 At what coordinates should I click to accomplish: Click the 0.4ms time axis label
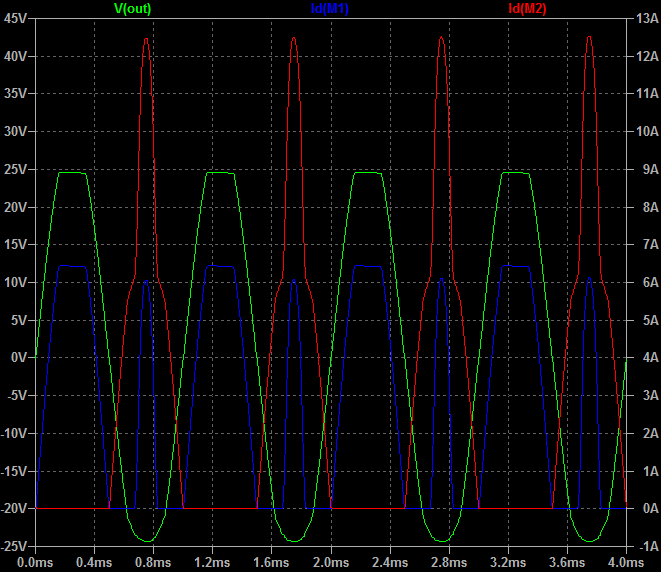pyautogui.click(x=94, y=563)
